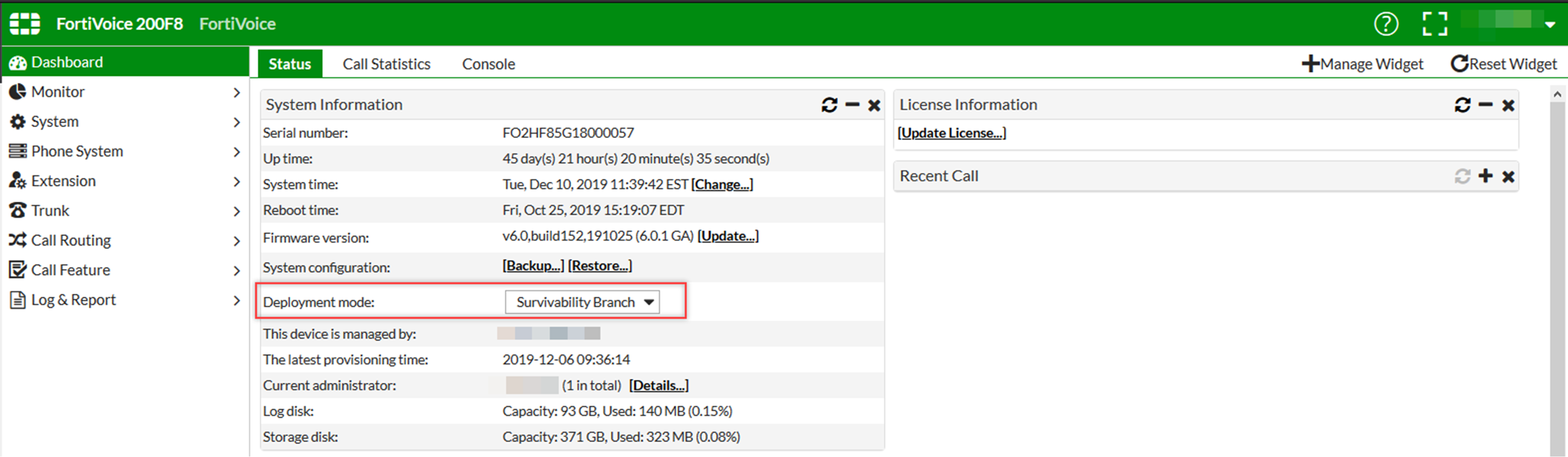1568x457 pixels.
Task: Expand the Monitor menu chevron
Action: (x=237, y=92)
